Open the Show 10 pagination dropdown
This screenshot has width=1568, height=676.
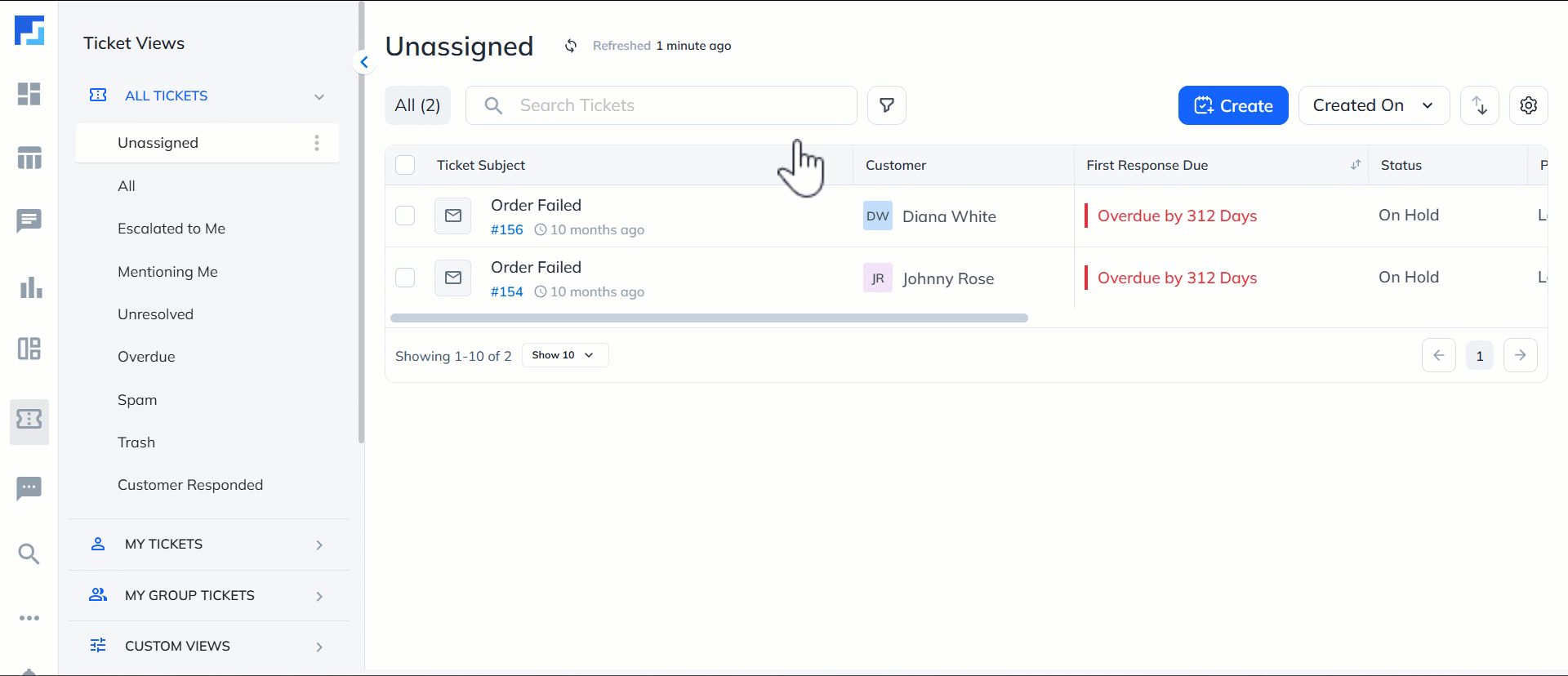(564, 354)
